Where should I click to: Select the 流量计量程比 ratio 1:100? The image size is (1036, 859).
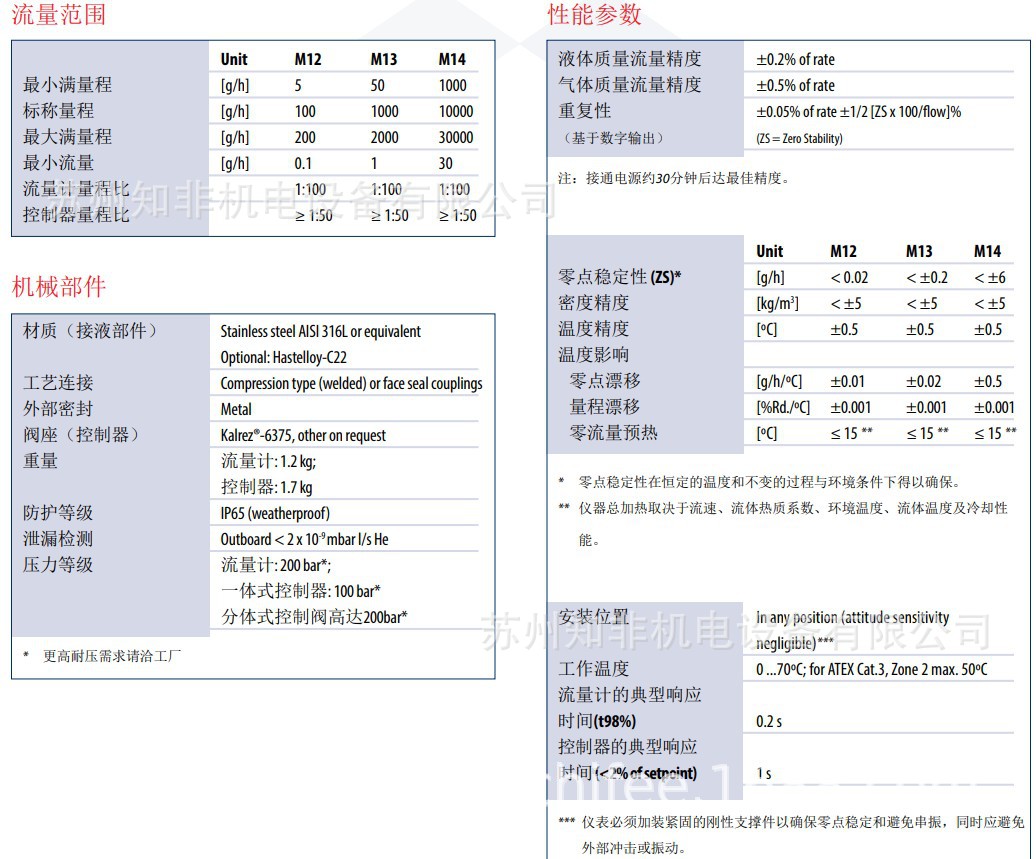click(310, 188)
